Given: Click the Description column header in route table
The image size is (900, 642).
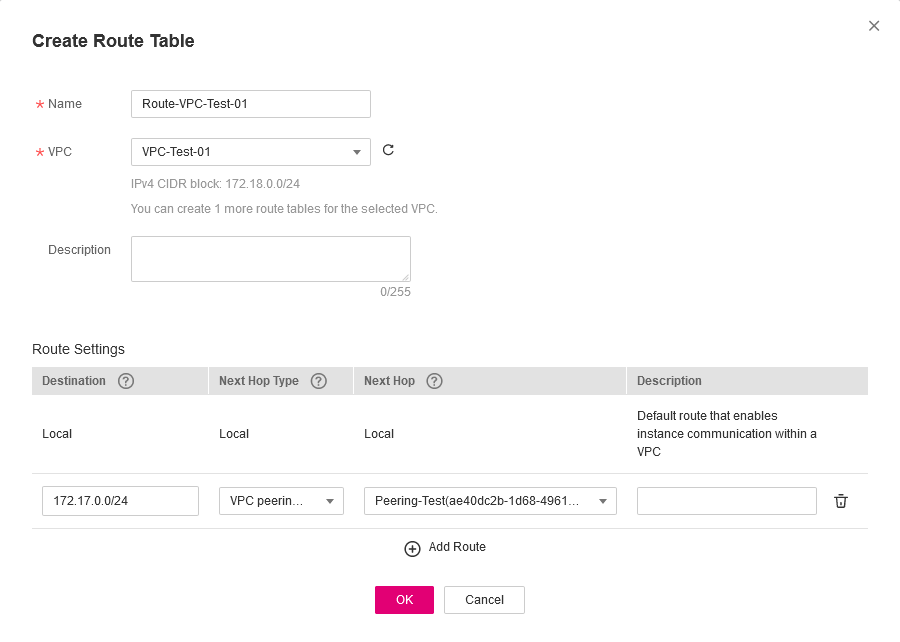Looking at the screenshot, I should click(x=669, y=381).
